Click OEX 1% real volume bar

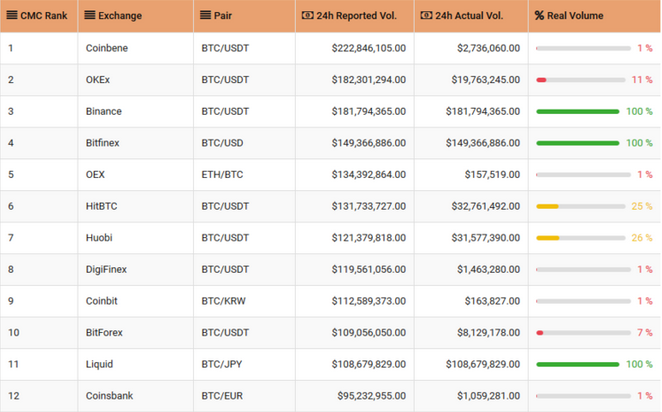pyautogui.click(x=583, y=175)
